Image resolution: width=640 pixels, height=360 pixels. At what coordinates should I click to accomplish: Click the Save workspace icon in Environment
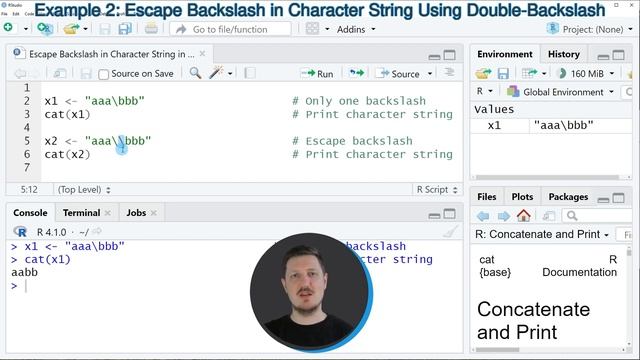pos(503,73)
